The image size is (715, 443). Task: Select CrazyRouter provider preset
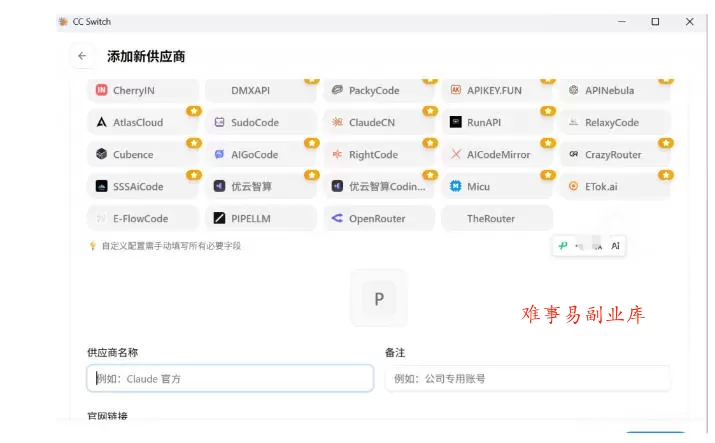(615, 155)
